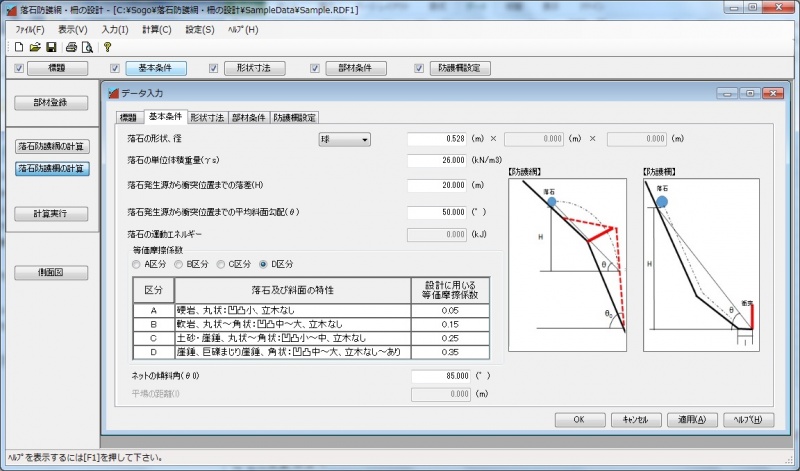800x471 pixels.
Task: Open the 入力(I) menu
Action: click(x=115, y=30)
